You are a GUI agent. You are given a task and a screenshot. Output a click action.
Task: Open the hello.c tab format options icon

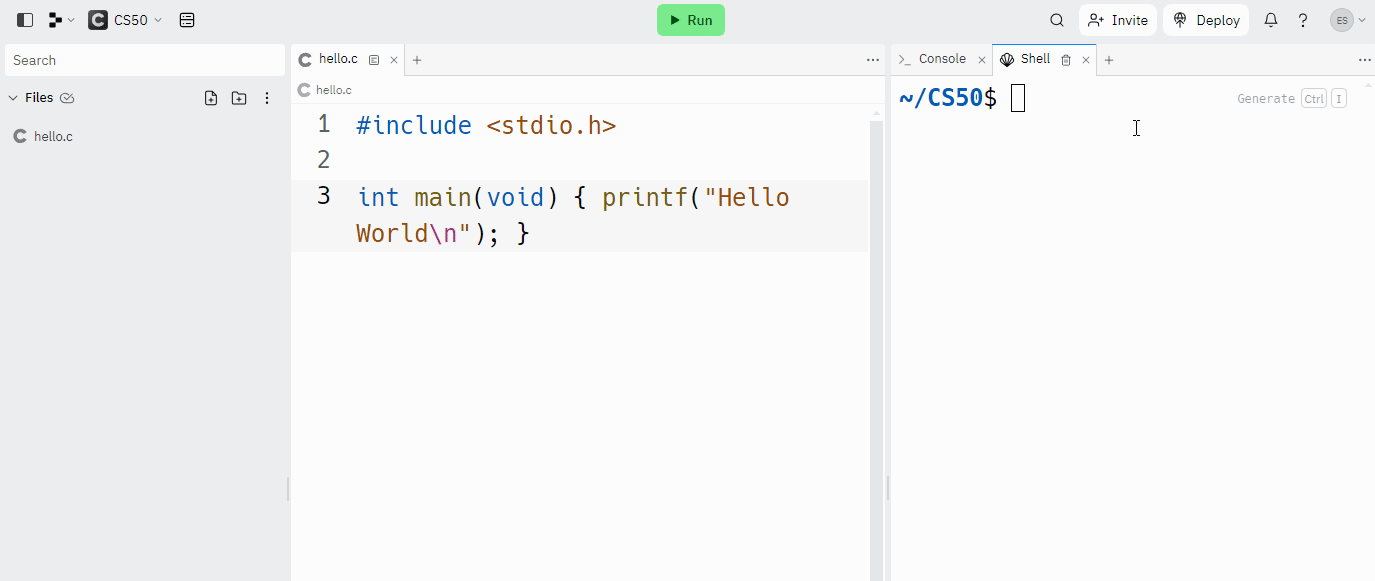374,60
